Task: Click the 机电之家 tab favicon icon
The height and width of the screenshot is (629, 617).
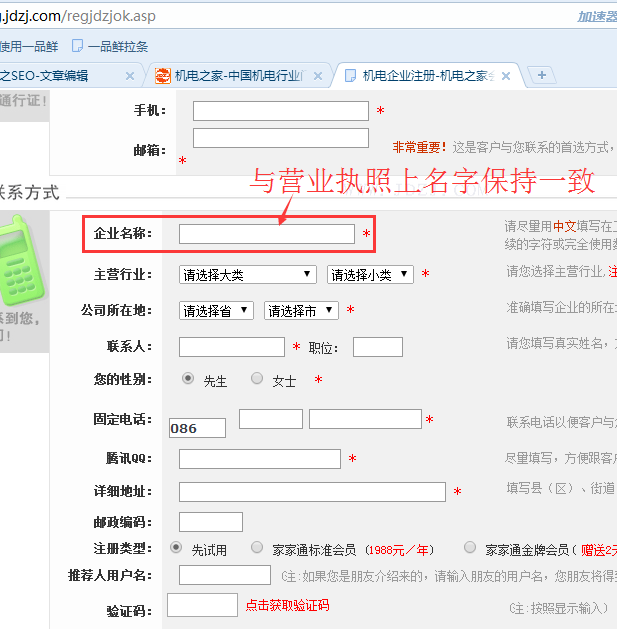Action: [163, 75]
